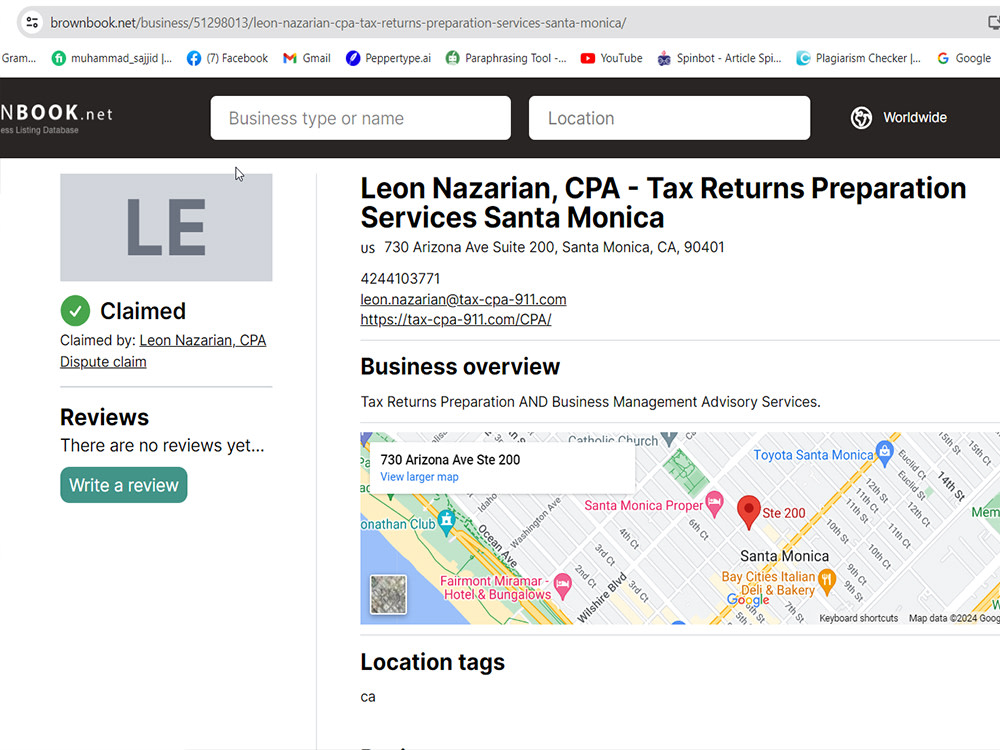Click the Brownbook.net site logo
Image resolution: width=1000 pixels, height=750 pixels.
coord(56,117)
